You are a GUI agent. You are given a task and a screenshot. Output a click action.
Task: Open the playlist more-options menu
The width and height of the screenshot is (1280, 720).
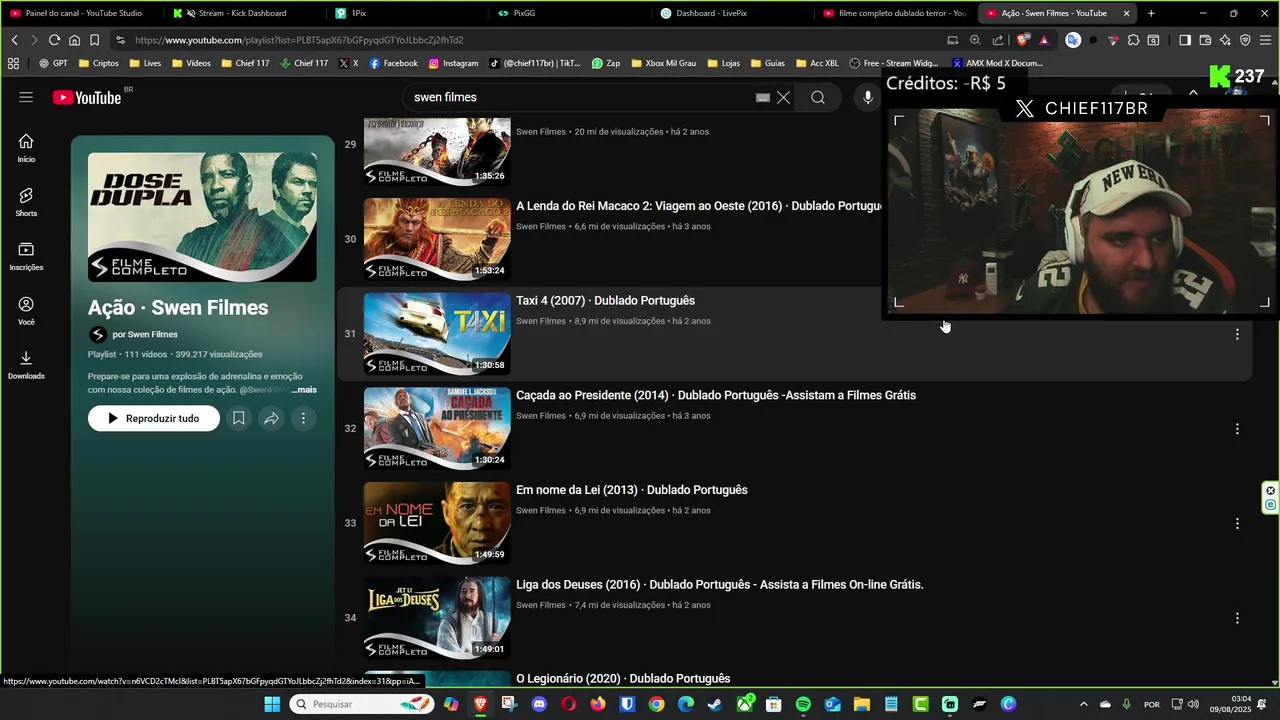[303, 418]
